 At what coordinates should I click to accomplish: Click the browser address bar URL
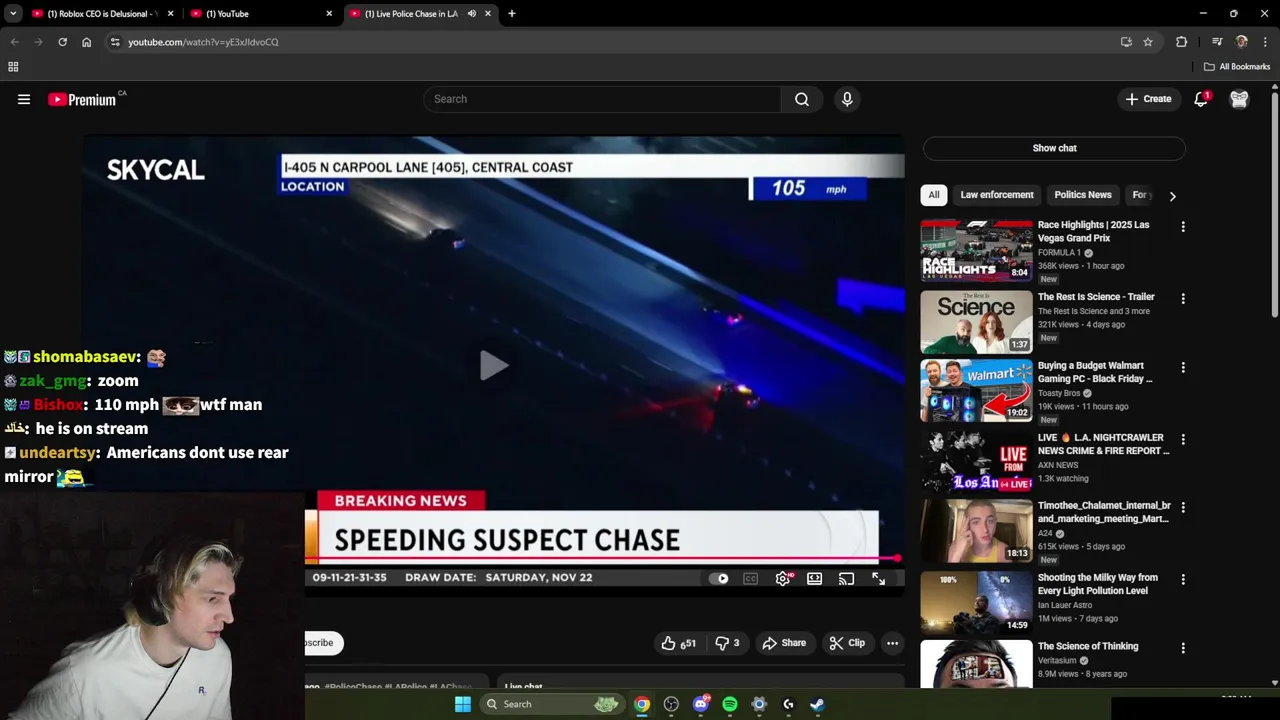pyautogui.click(x=203, y=42)
